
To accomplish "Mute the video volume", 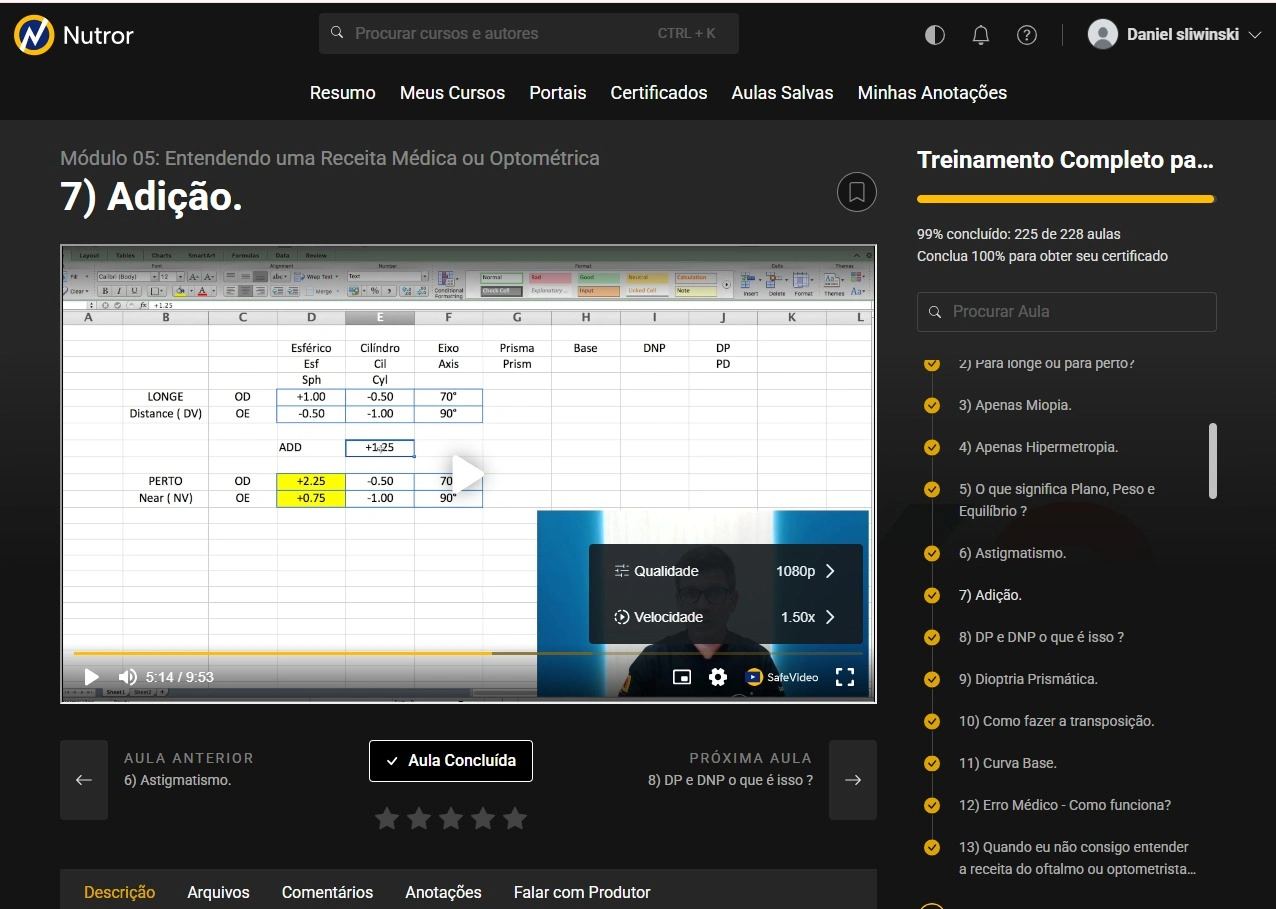I will click(128, 677).
